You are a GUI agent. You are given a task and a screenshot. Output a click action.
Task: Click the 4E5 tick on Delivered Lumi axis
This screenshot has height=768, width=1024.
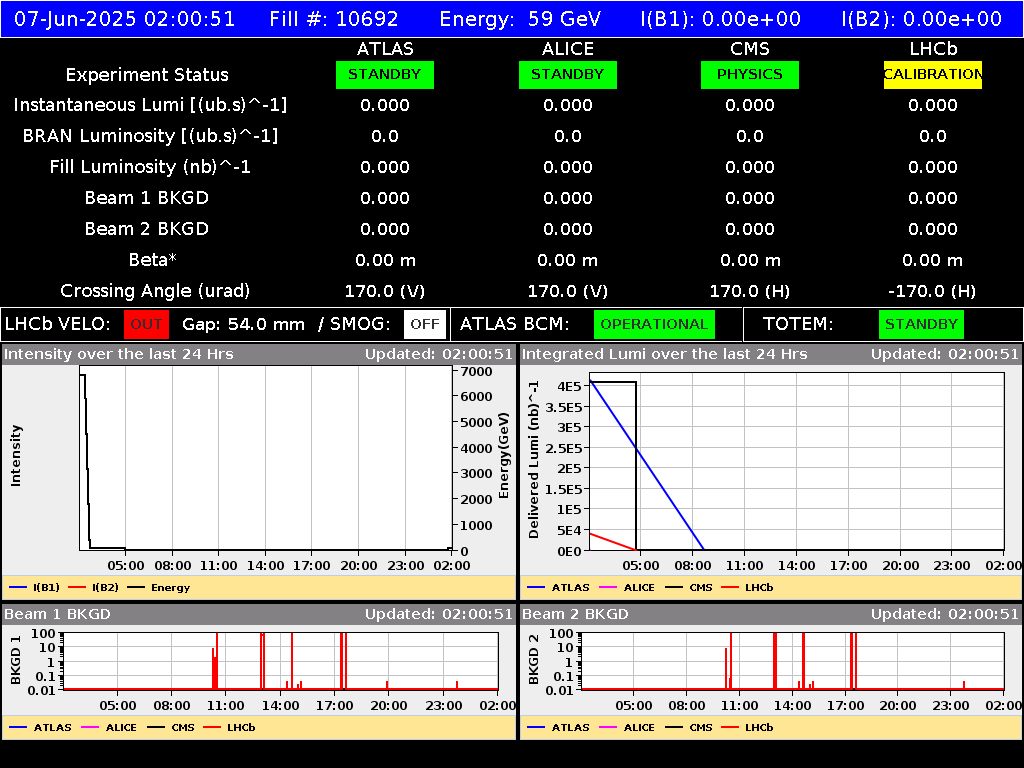pos(569,387)
